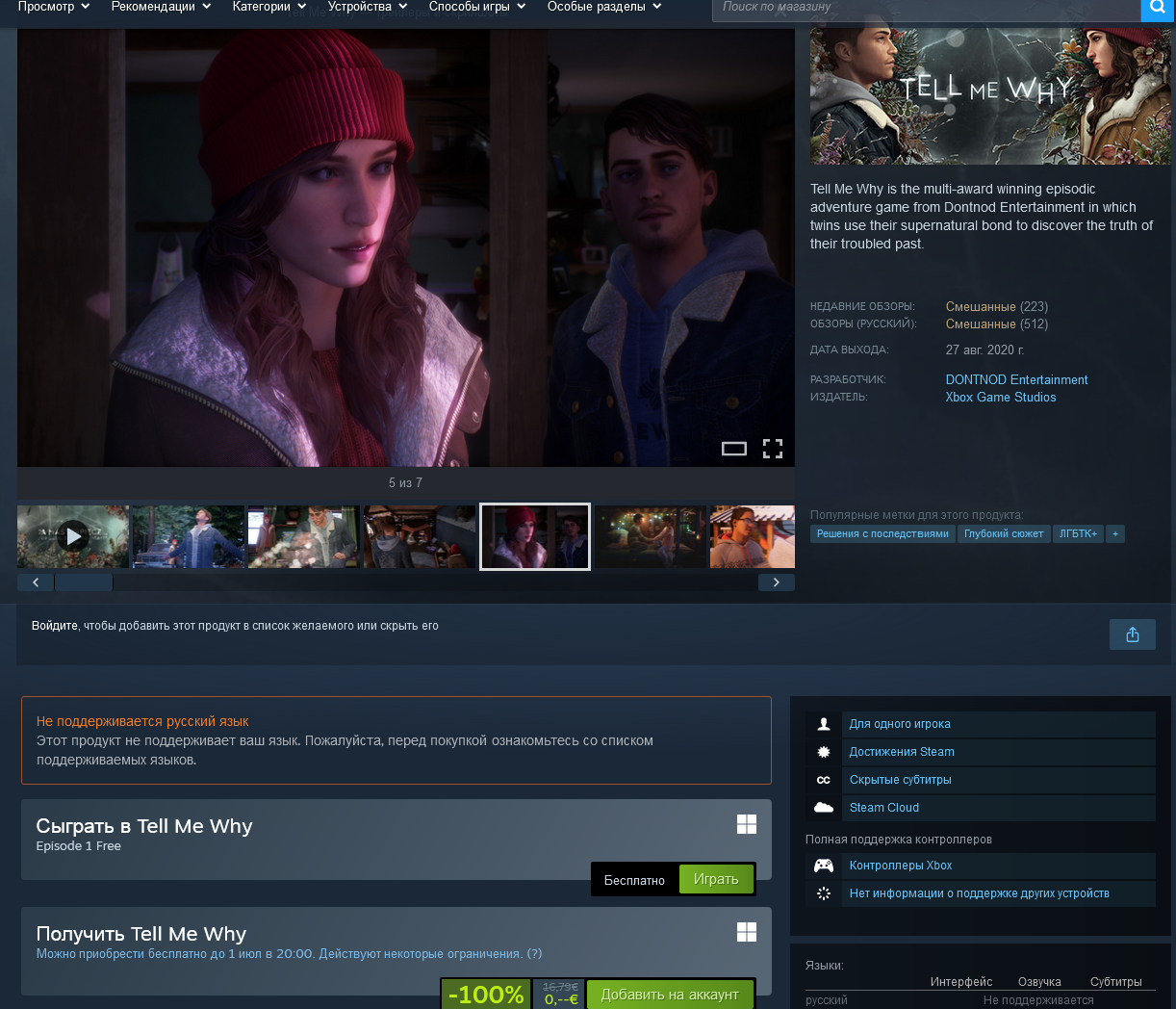Screen dimensions: 1176x1009
Task: Click Steam Cloud icon
Action: point(824,808)
